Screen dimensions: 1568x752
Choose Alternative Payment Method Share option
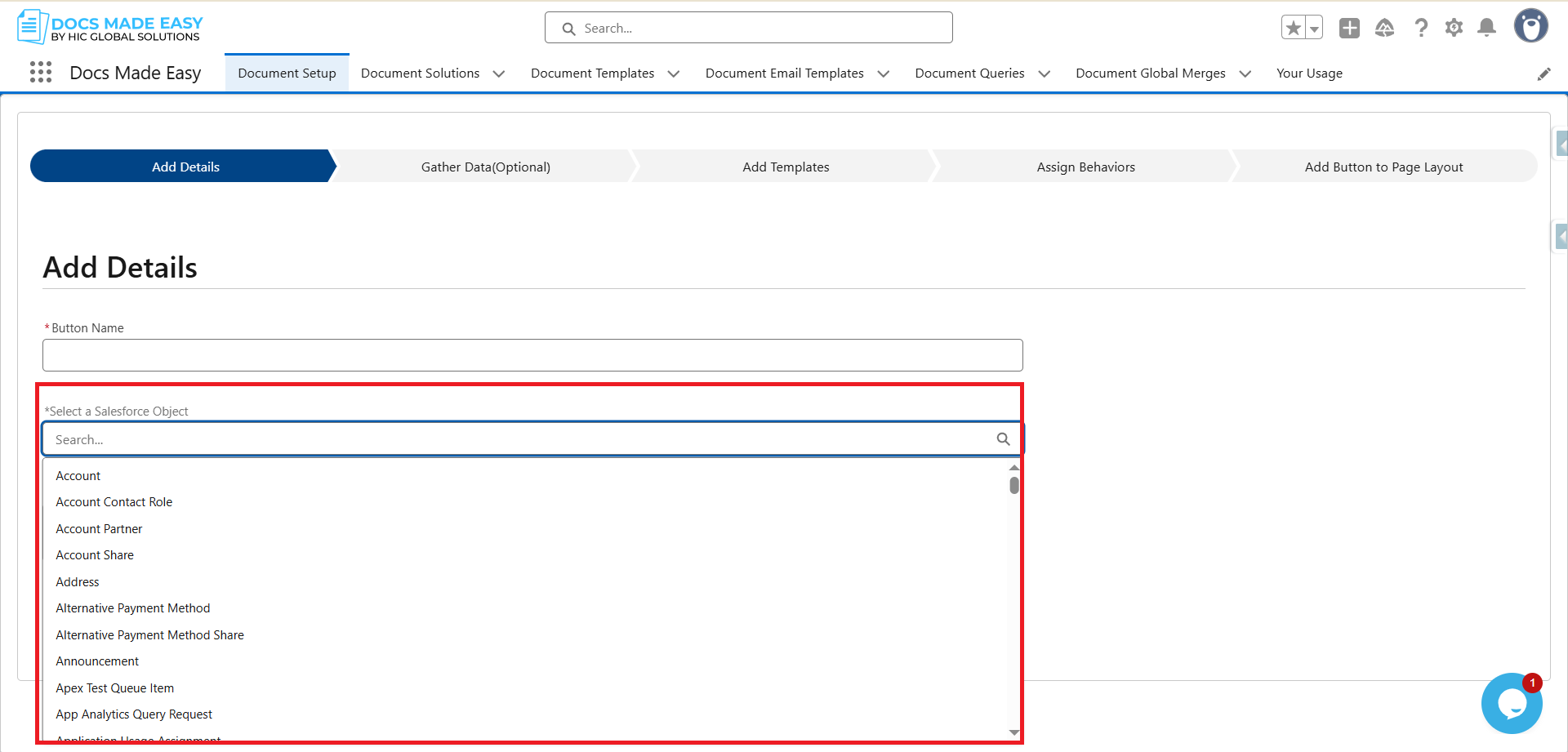point(149,635)
